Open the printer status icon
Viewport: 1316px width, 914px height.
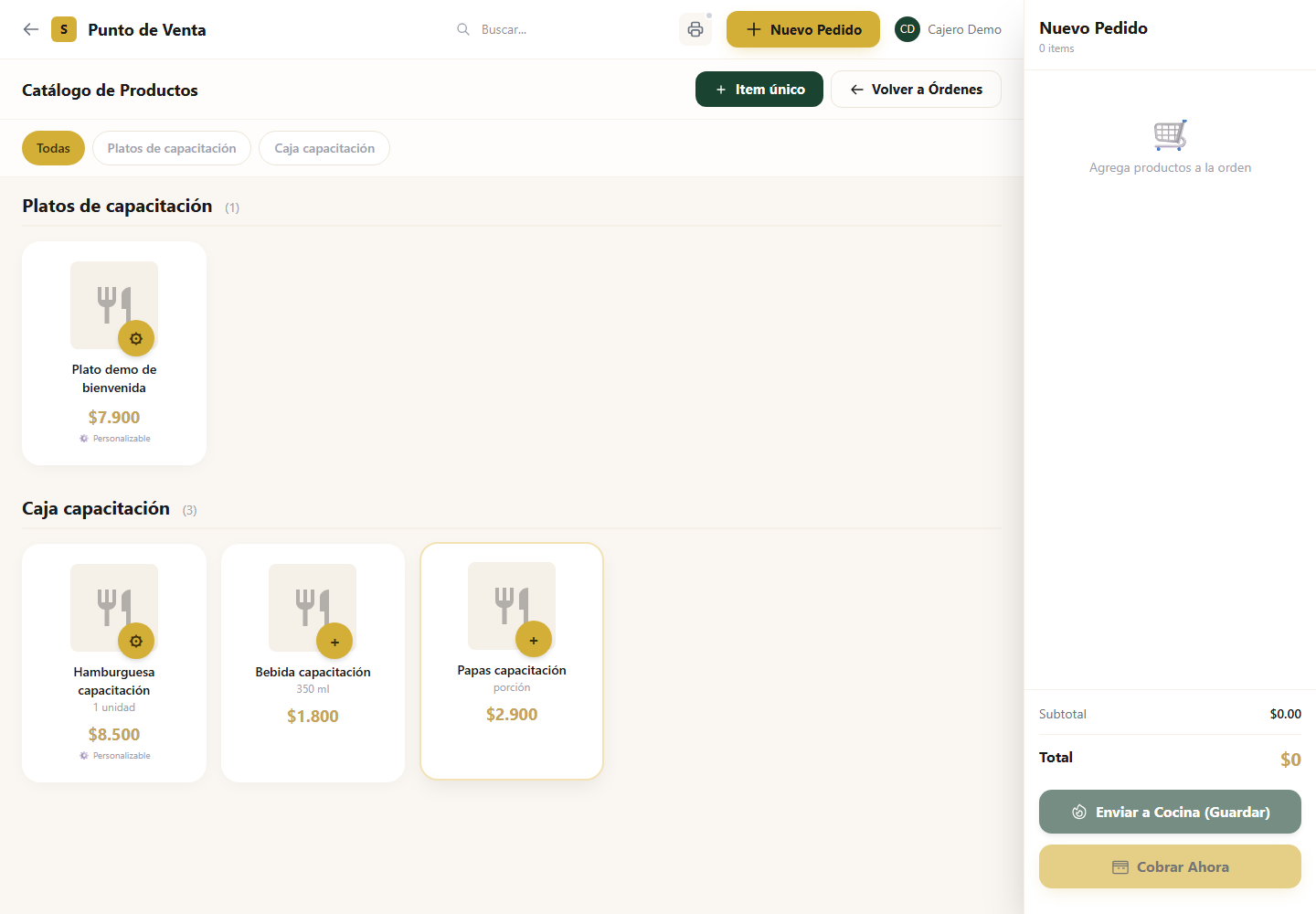click(695, 29)
